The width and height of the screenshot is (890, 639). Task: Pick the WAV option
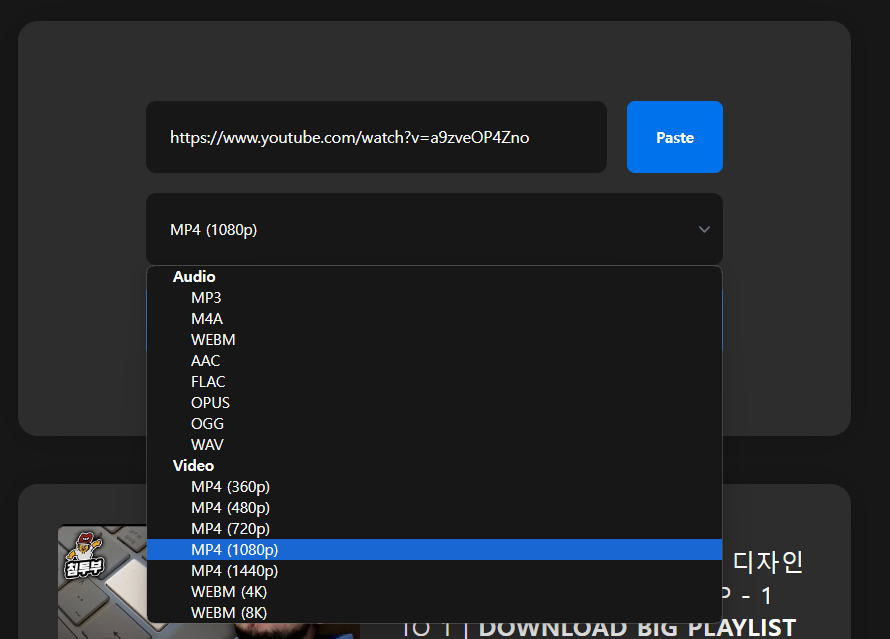(x=434, y=444)
